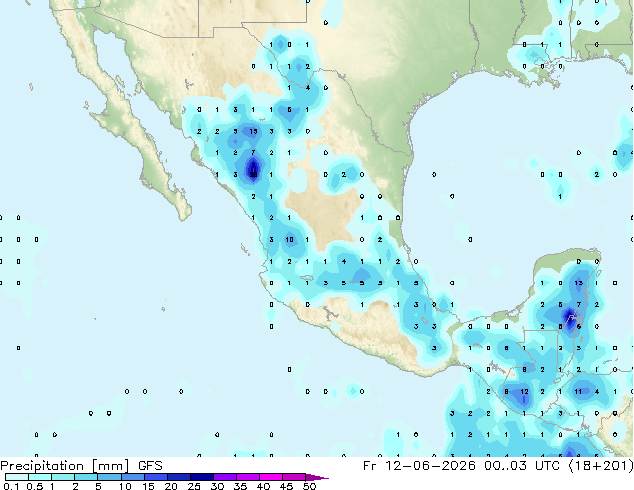Click the legend label '0.1'

point(11,486)
